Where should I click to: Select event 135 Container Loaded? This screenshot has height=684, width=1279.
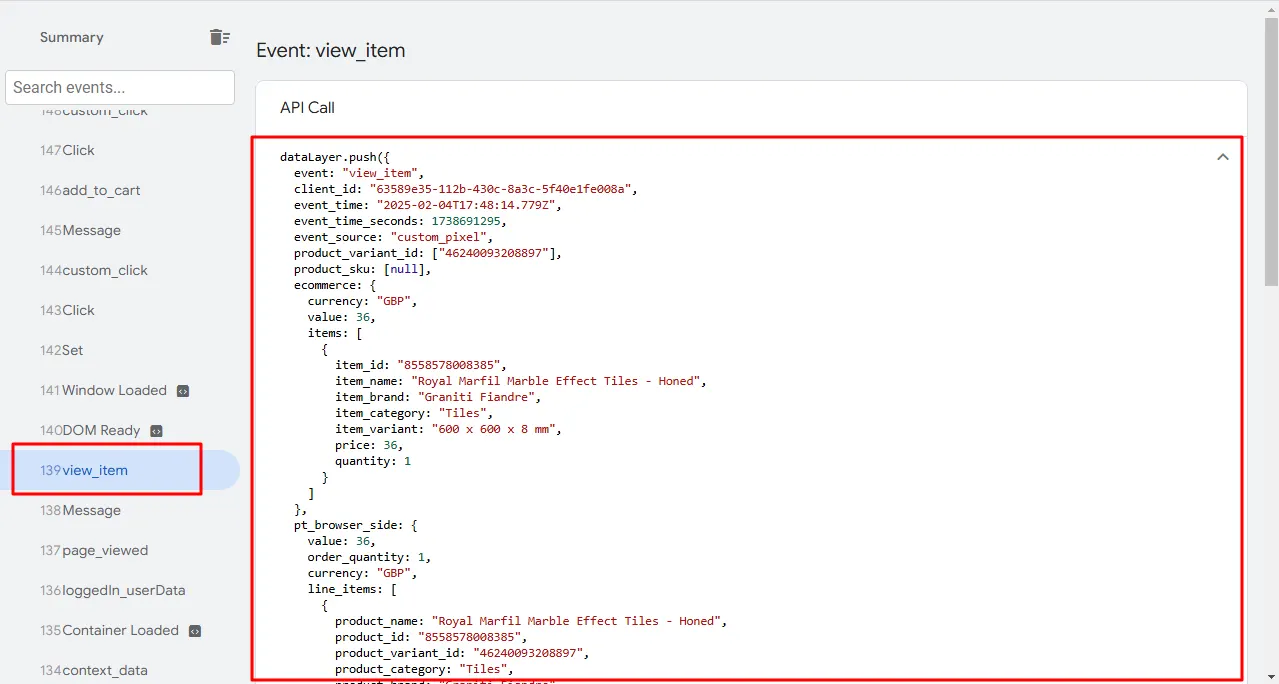(x=120, y=630)
